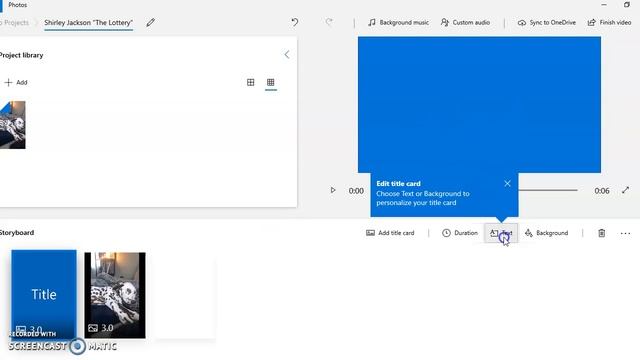Collapse the Project library panel

pyautogui.click(x=287, y=54)
